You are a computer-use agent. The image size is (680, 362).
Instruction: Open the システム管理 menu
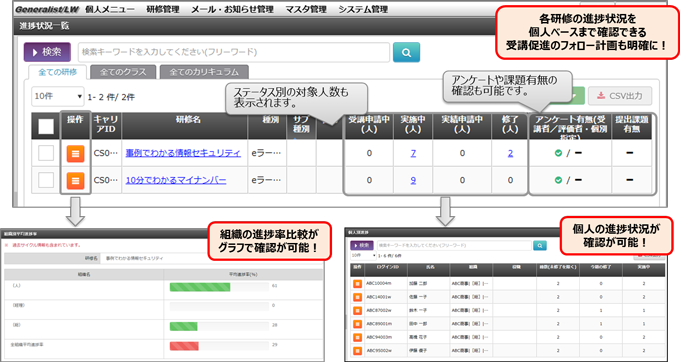tap(363, 9)
